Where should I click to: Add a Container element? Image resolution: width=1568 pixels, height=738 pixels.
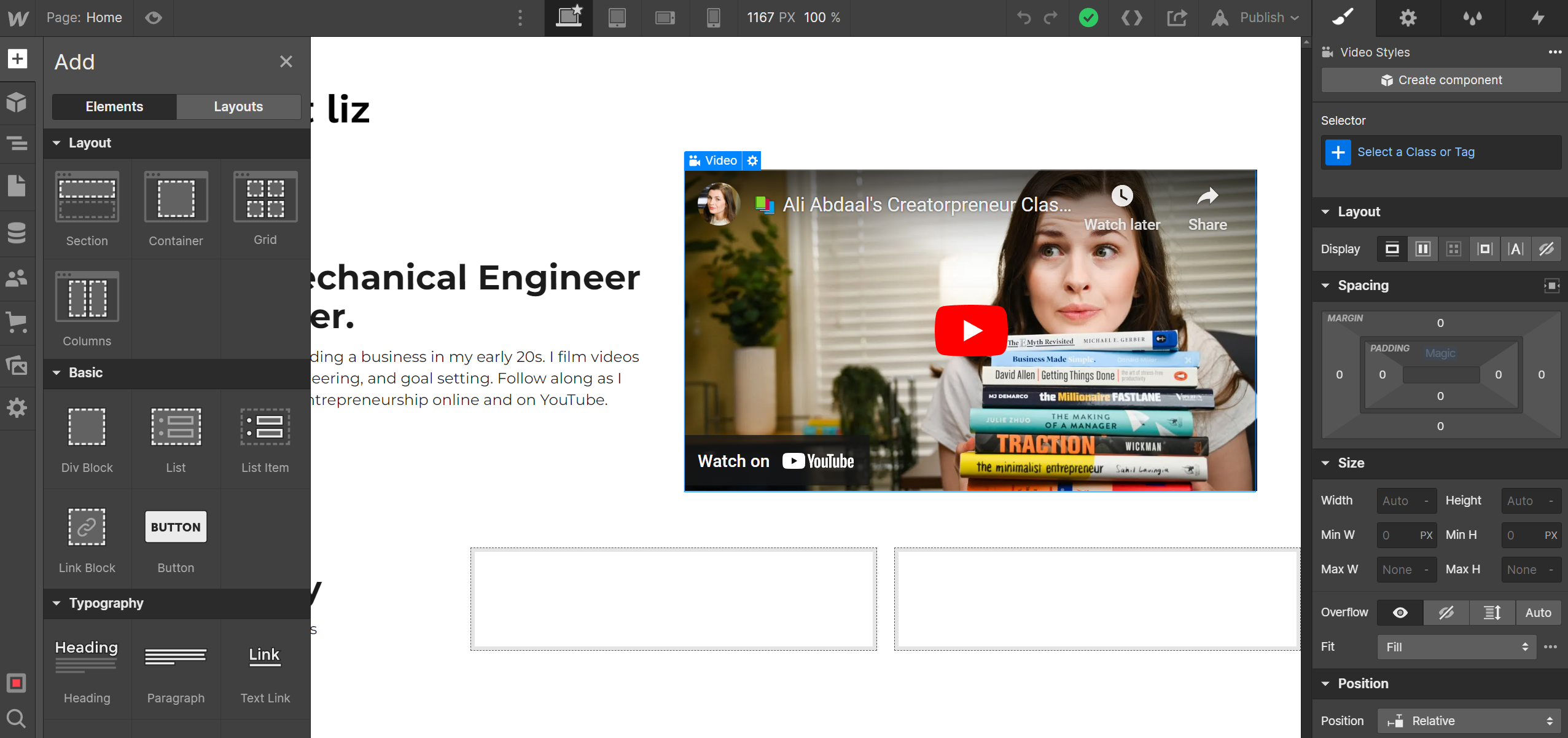(176, 209)
